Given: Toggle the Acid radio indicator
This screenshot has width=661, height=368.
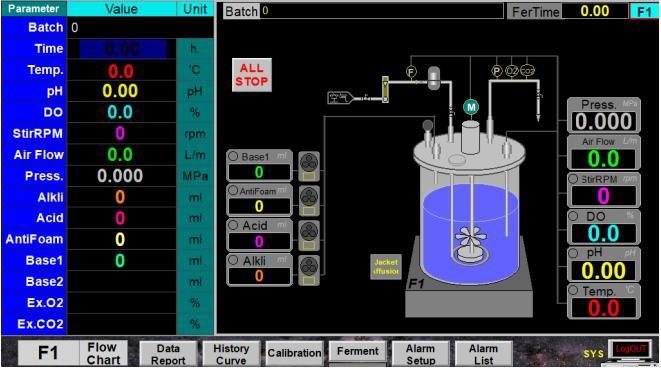Looking at the screenshot, I should pyautogui.click(x=233, y=226).
